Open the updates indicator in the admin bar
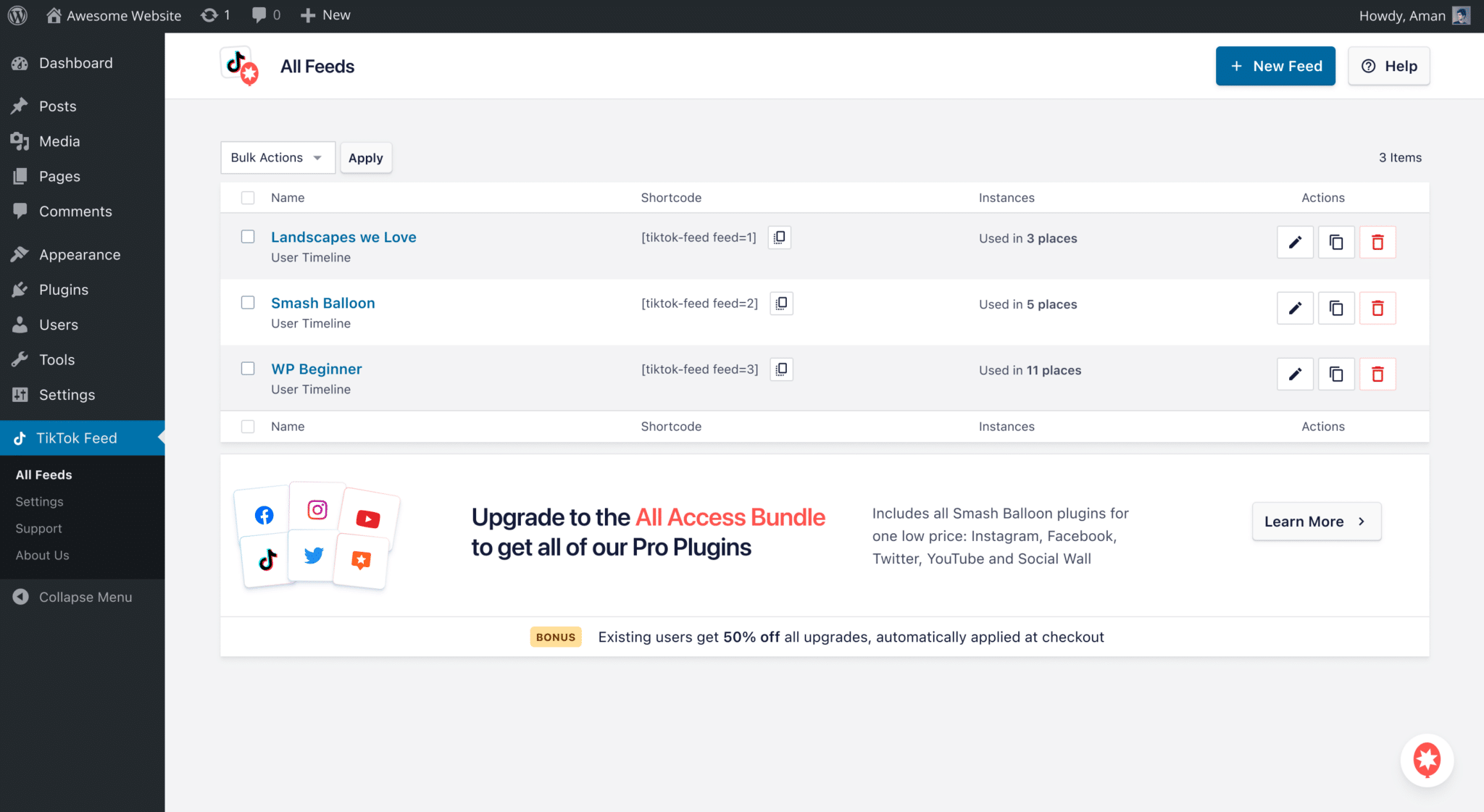The image size is (1484, 812). 215,15
